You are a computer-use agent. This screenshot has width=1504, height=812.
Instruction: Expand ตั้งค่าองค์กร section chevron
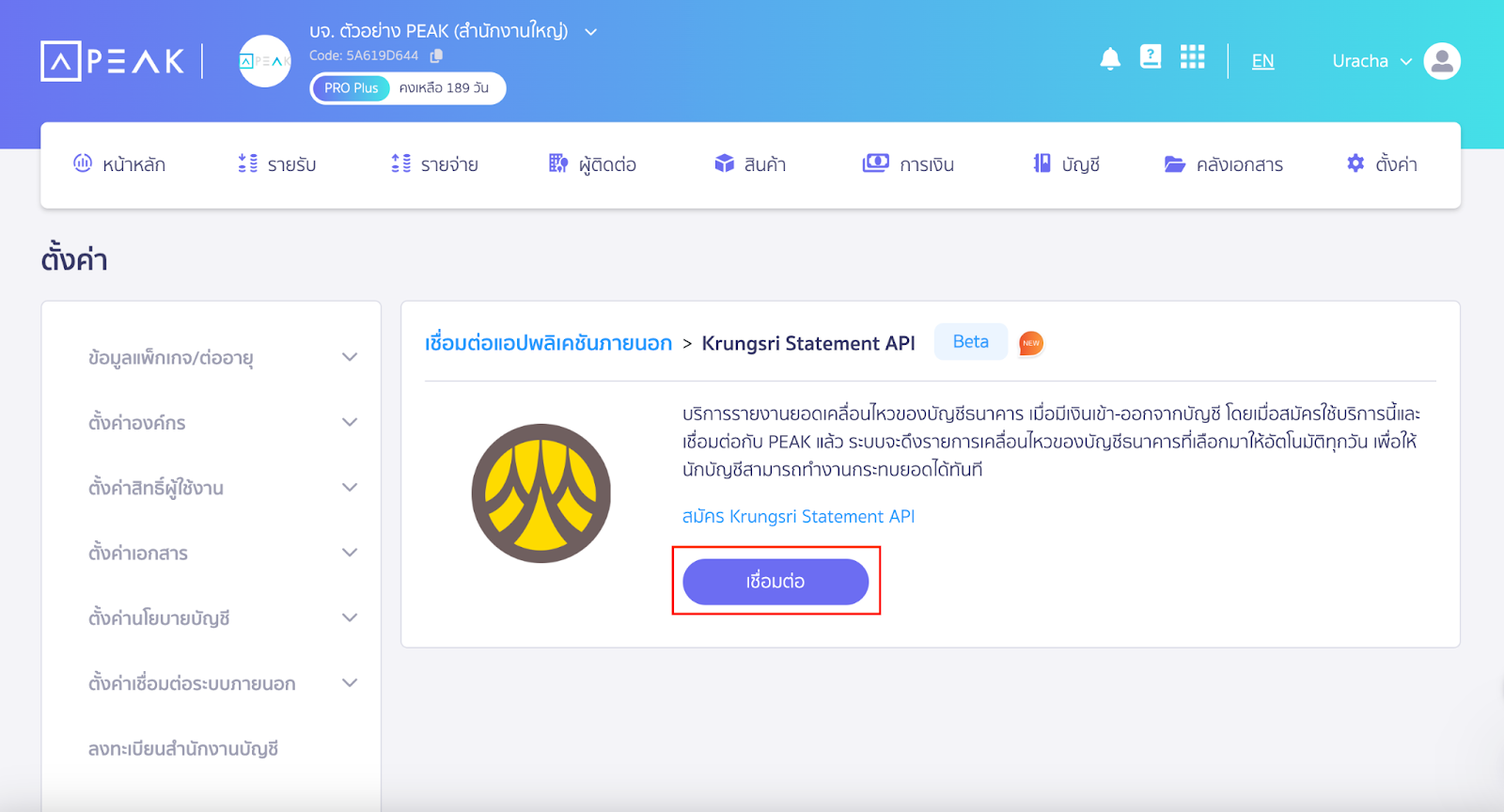(350, 422)
